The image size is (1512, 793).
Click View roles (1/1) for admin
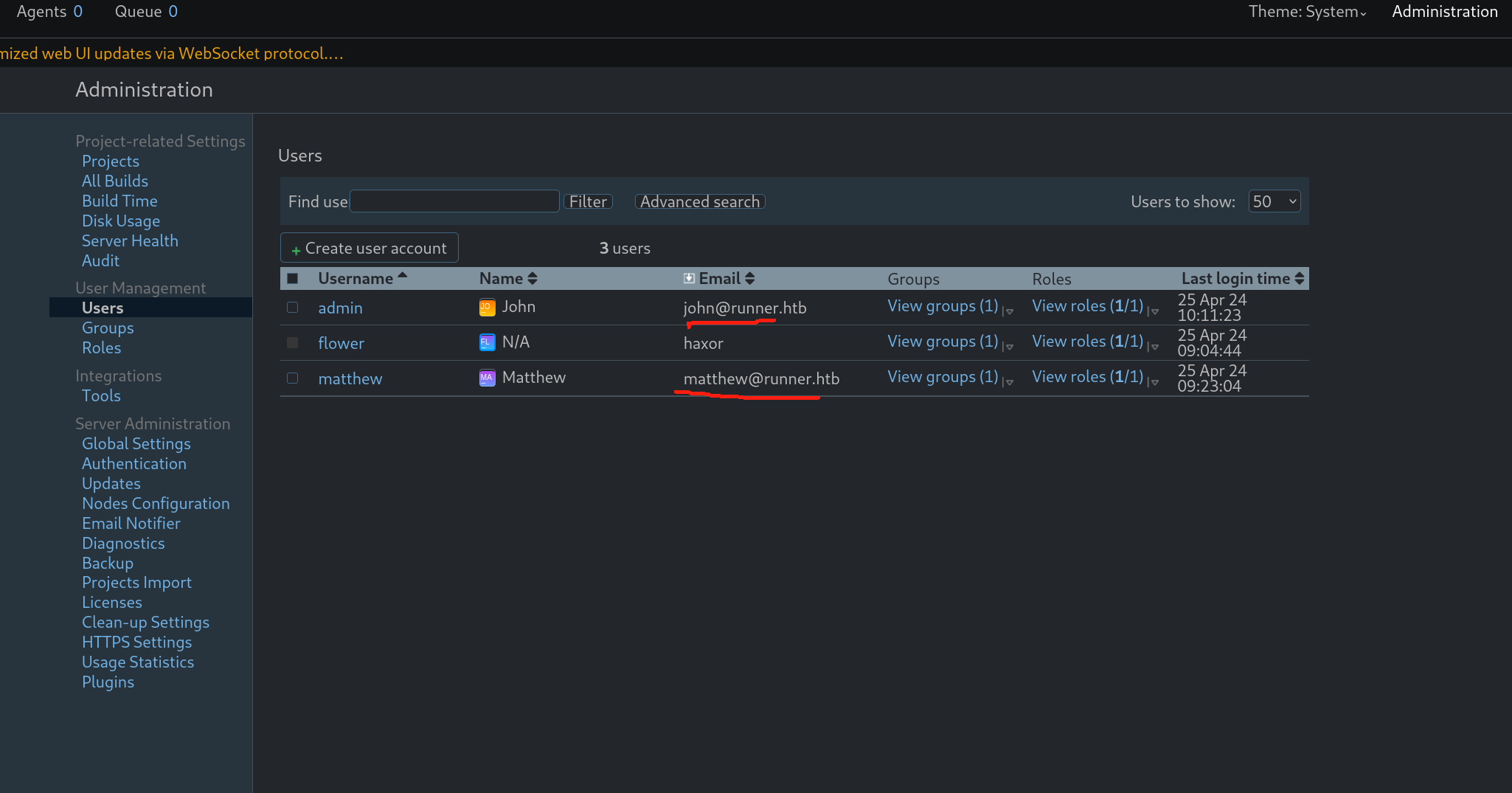(1087, 305)
